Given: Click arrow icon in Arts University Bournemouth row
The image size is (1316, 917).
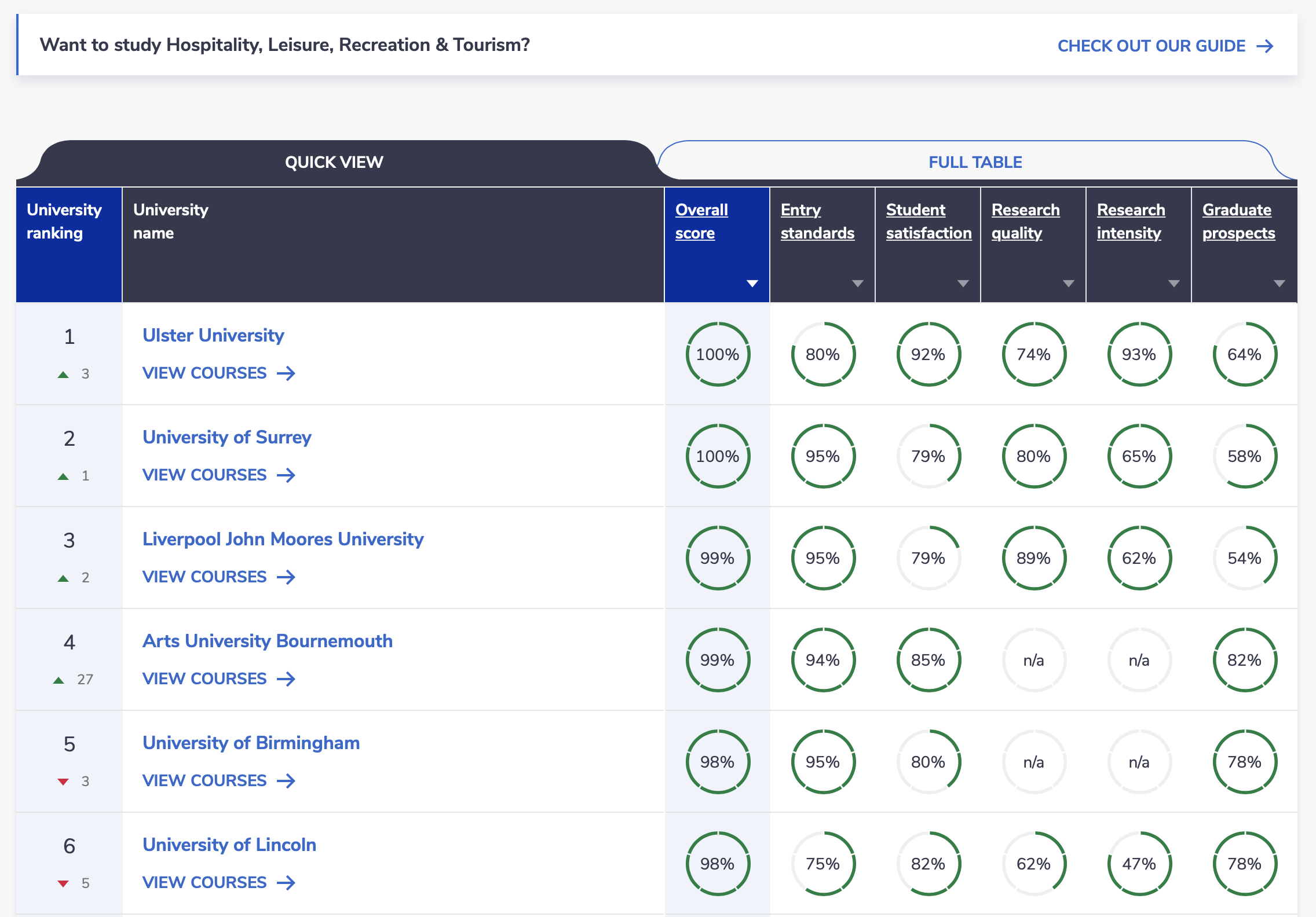Looking at the screenshot, I should pyautogui.click(x=286, y=679).
